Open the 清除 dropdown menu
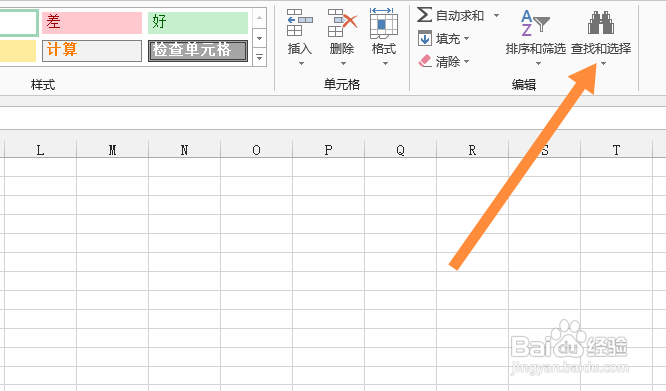The height and width of the screenshot is (391, 666). click(466, 62)
